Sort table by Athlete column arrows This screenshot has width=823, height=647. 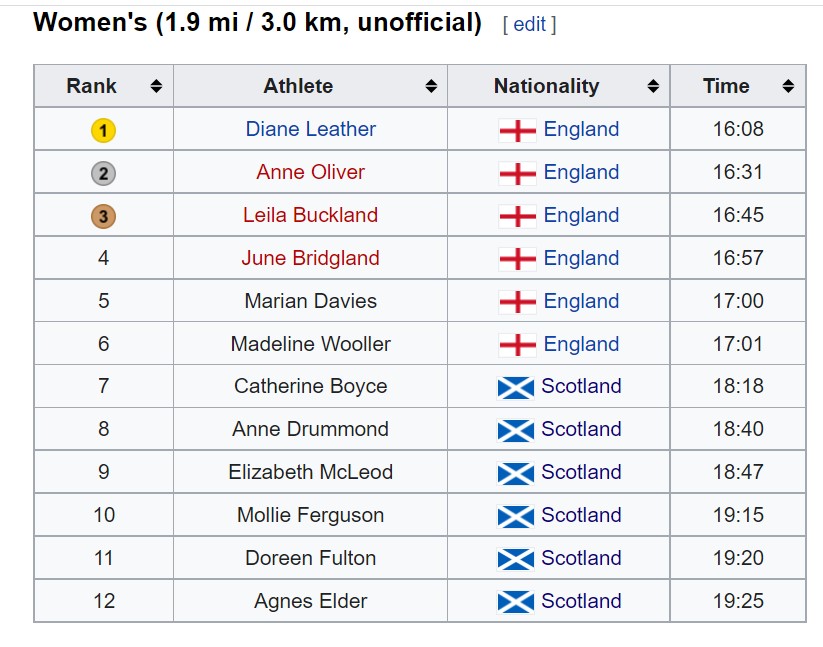pyautogui.click(x=431, y=86)
